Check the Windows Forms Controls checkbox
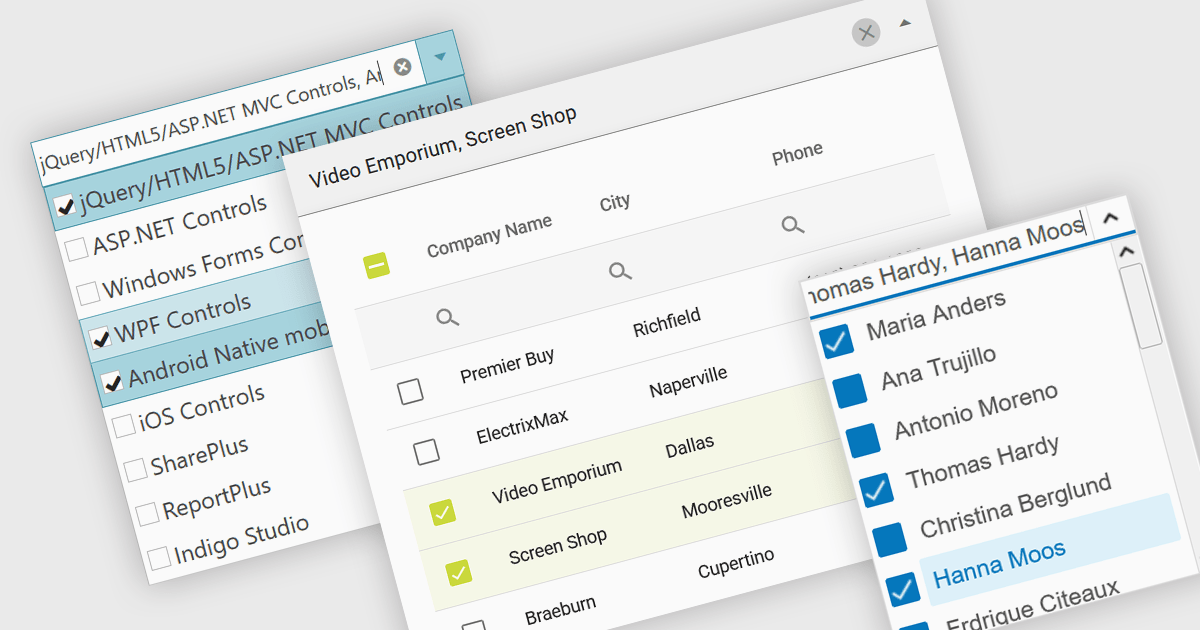The width and height of the screenshot is (1200, 630). click(89, 293)
